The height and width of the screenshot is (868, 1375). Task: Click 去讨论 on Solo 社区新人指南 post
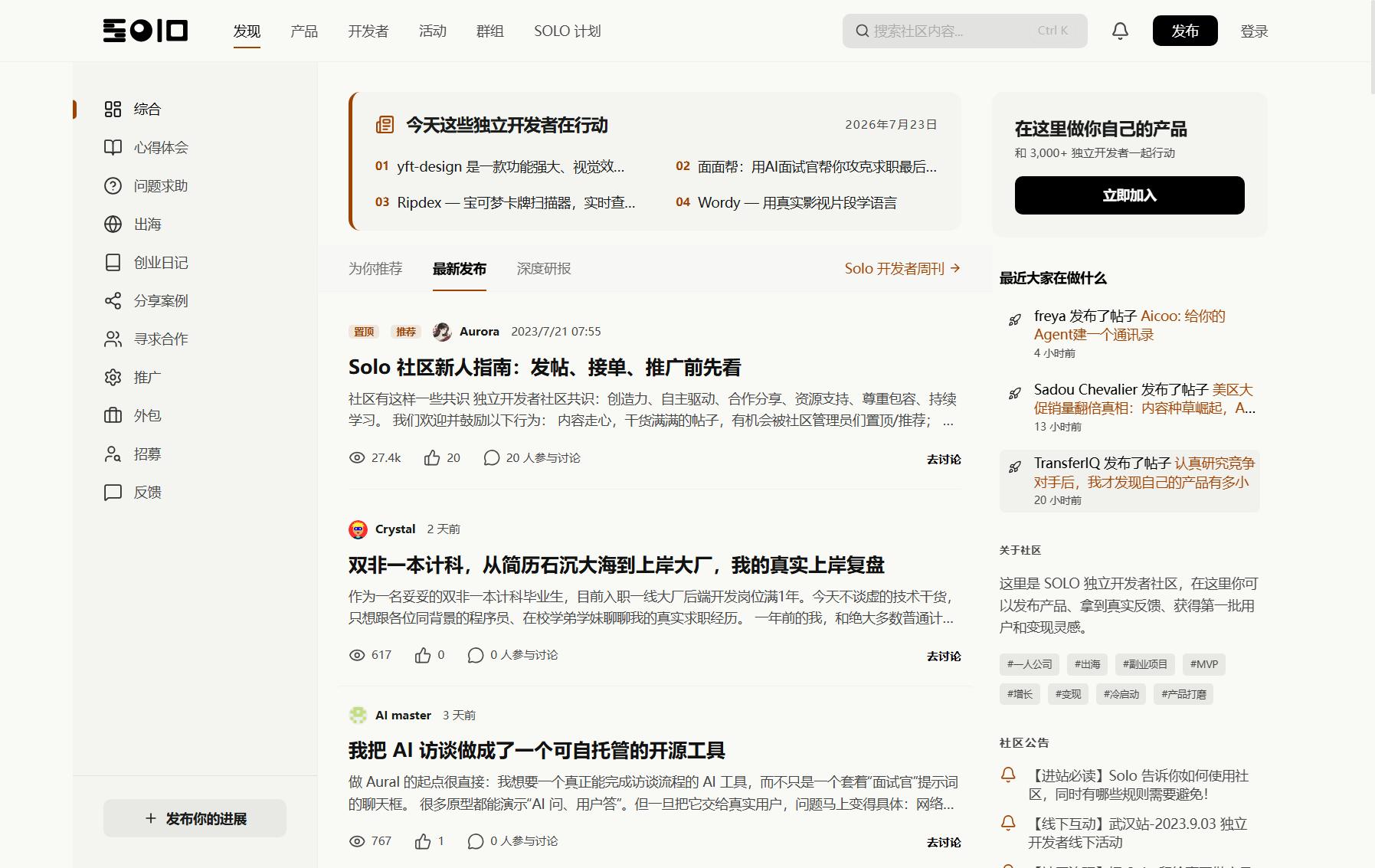pyautogui.click(x=944, y=459)
